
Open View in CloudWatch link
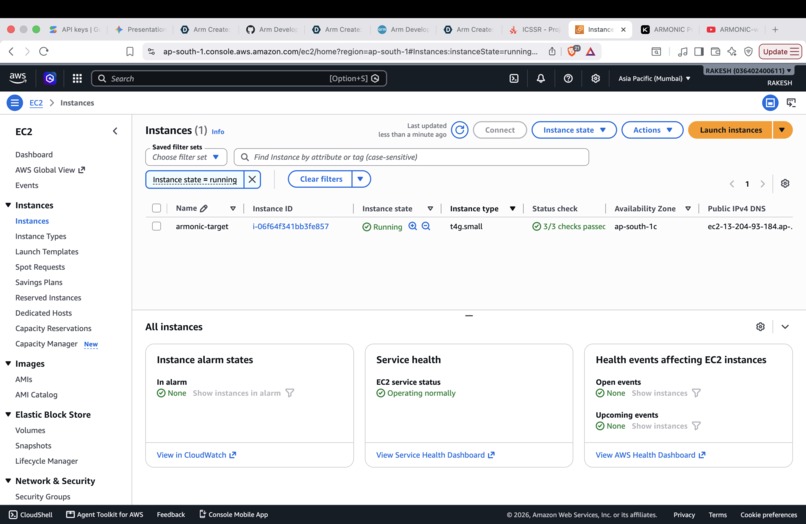(x=196, y=455)
